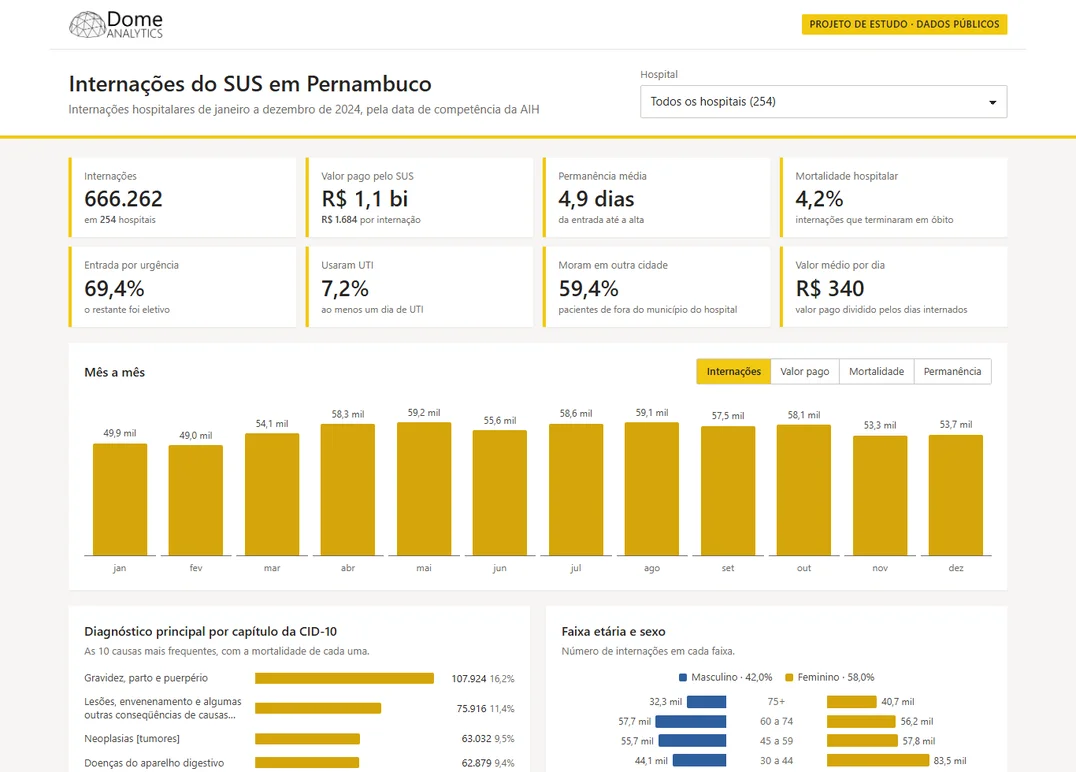Activate the Internações chart tab
Screen dimensions: 1076x772
(734, 371)
